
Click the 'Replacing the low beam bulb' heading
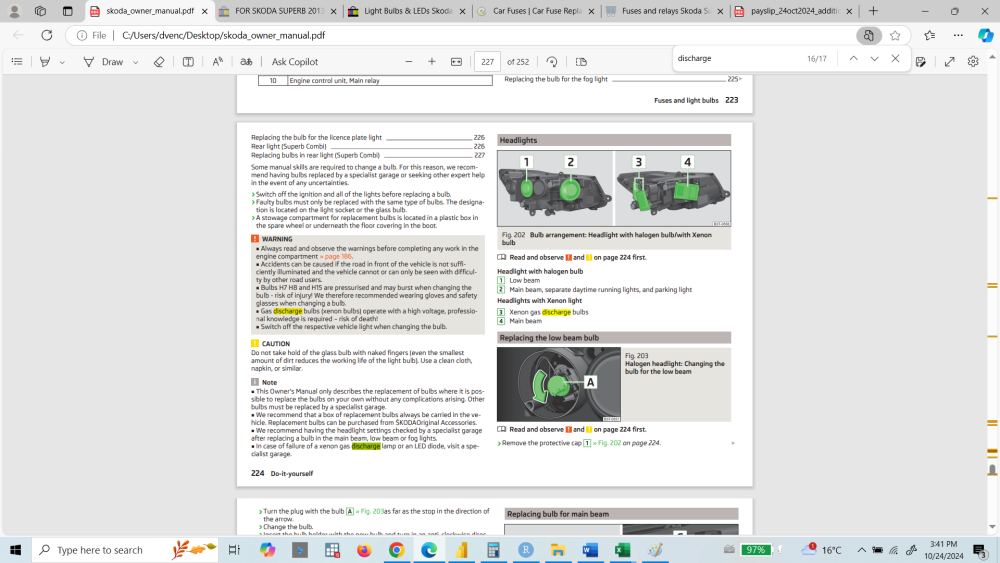(x=549, y=338)
